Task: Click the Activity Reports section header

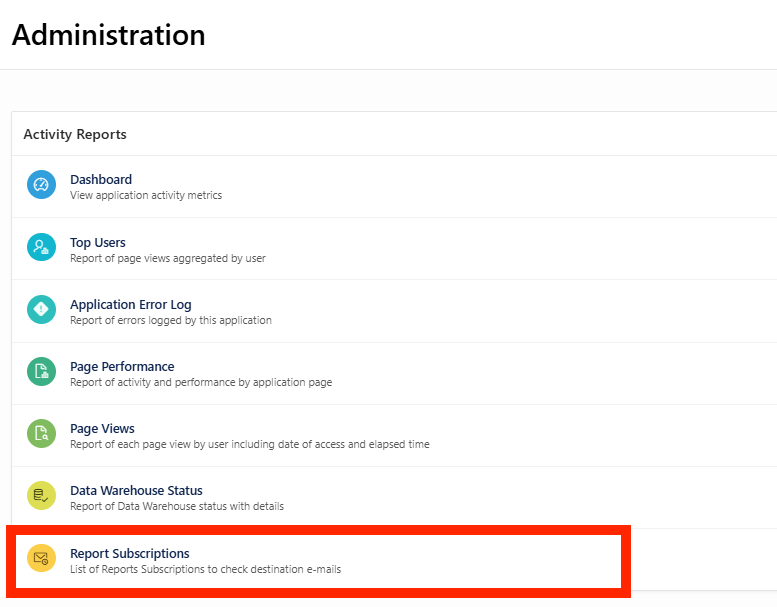Action: point(75,134)
